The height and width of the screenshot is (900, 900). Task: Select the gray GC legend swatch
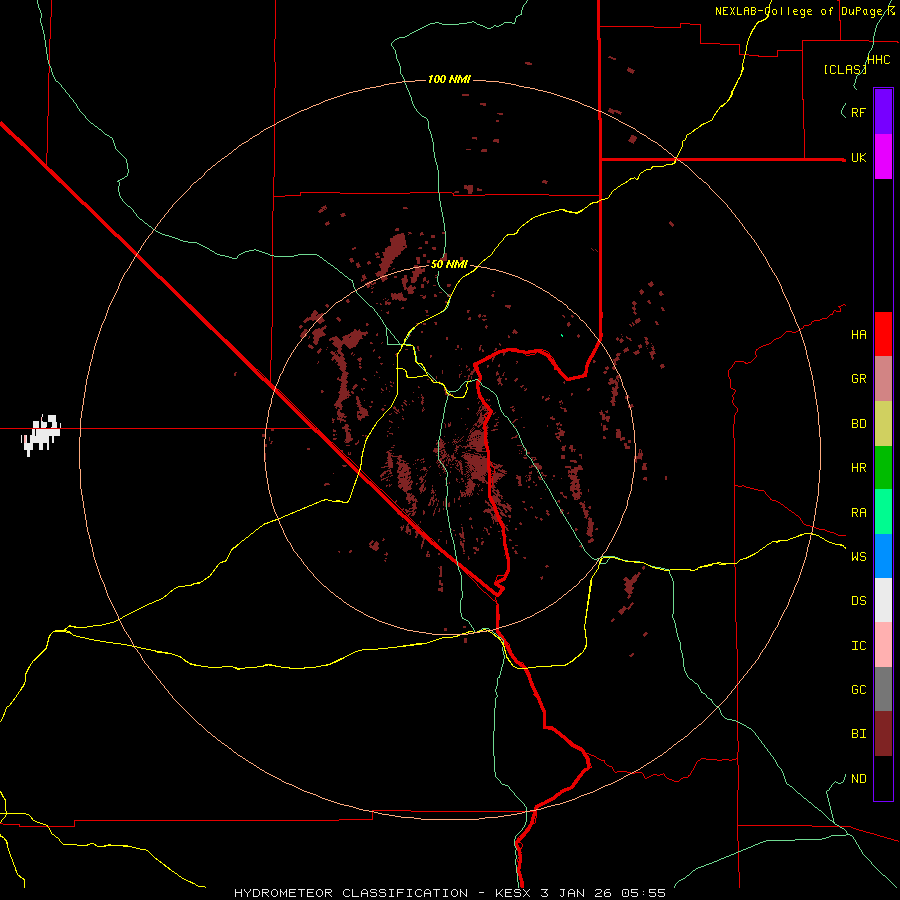coord(883,689)
